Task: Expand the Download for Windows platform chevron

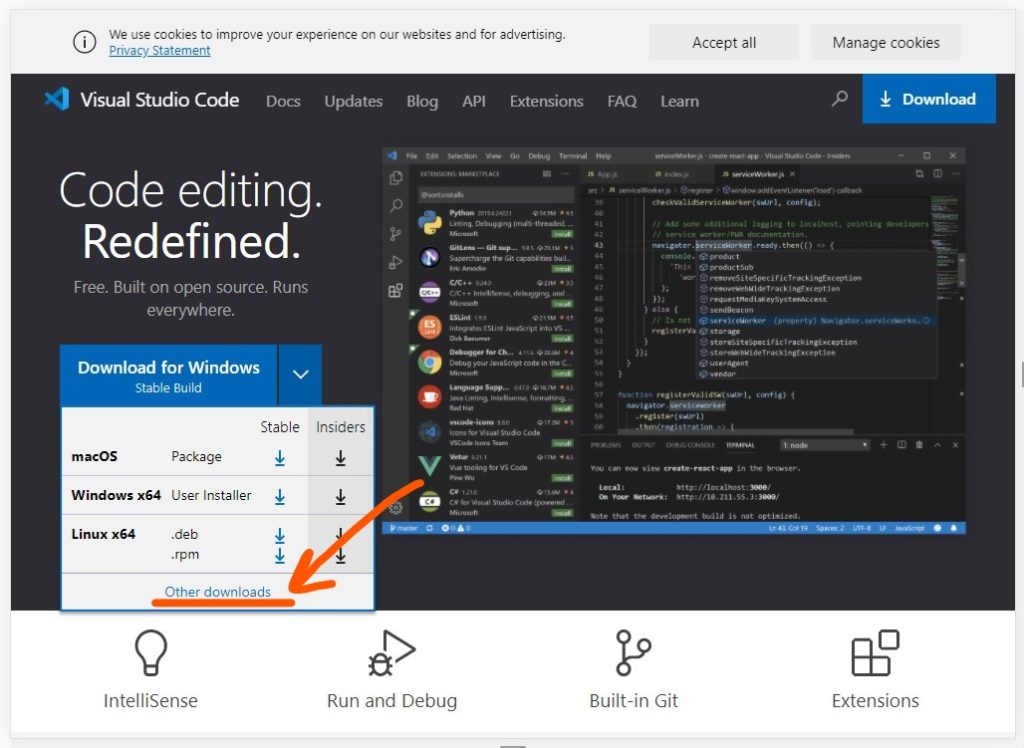Action: point(299,375)
